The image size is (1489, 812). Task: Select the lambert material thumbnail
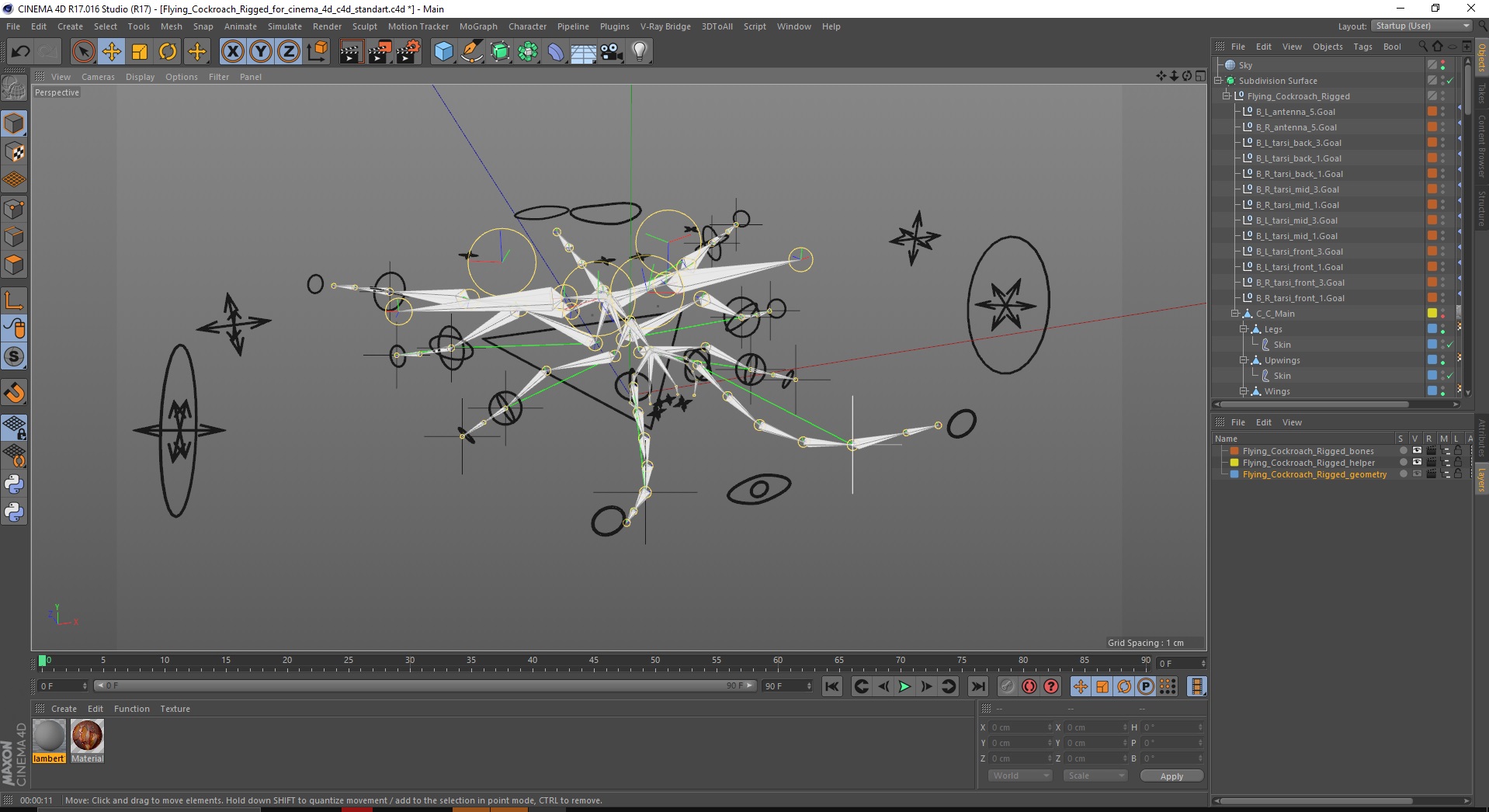click(x=49, y=736)
